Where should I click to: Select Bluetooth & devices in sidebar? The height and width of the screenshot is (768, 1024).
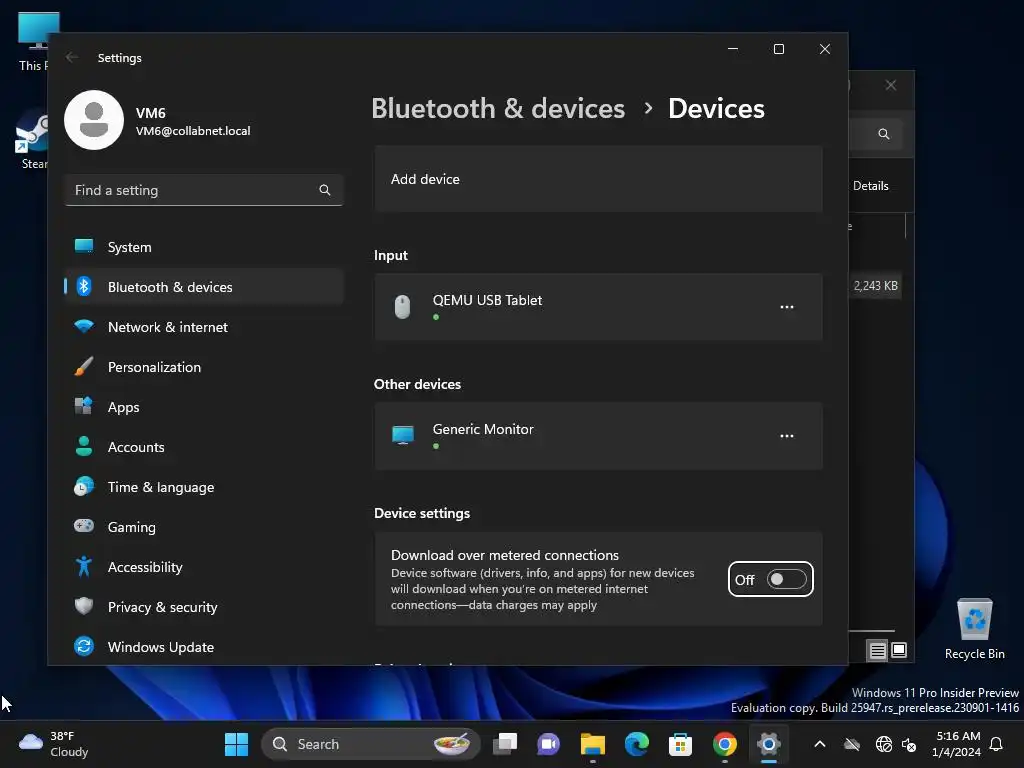click(x=204, y=287)
